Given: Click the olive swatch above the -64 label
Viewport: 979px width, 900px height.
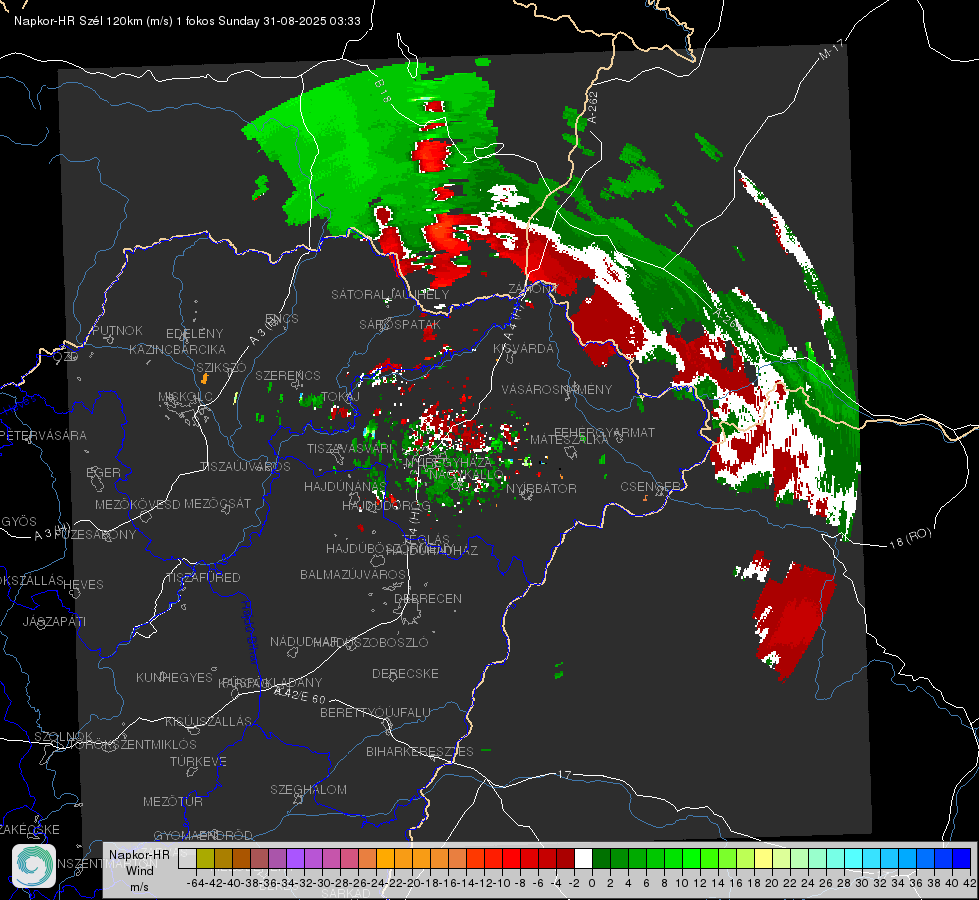Looking at the screenshot, I should (x=205, y=858).
